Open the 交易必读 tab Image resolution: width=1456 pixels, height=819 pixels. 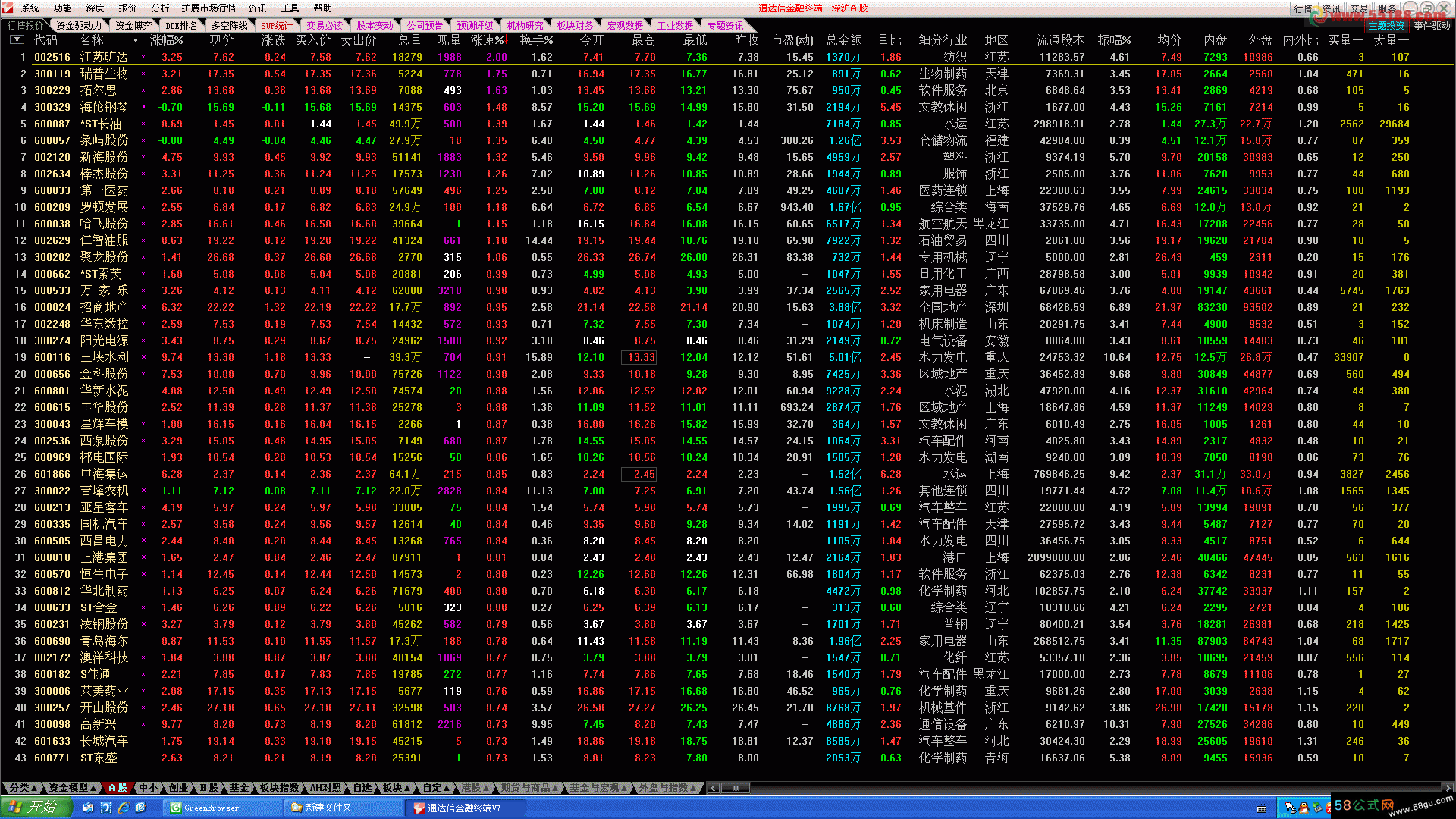(x=325, y=26)
